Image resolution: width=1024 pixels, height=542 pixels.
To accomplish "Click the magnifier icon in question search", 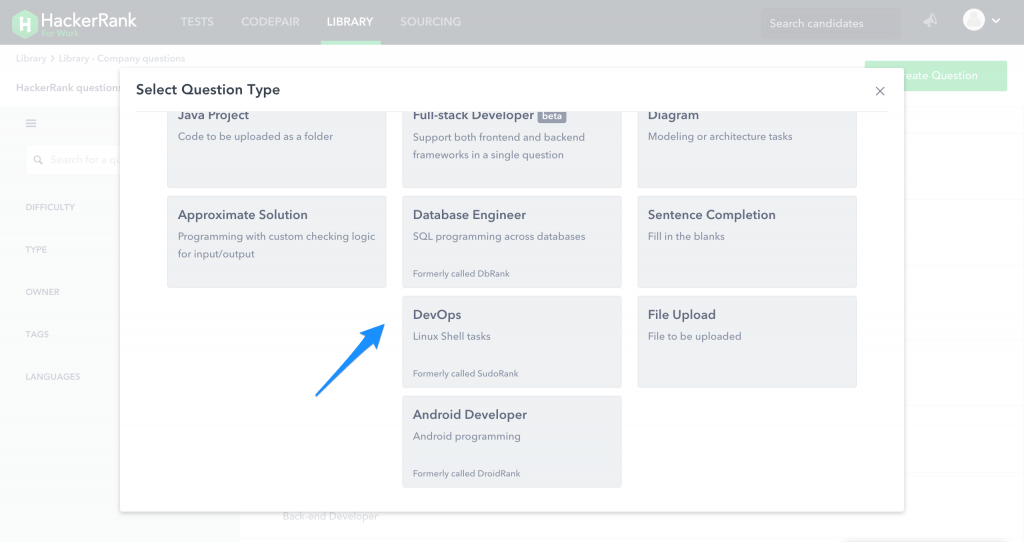I will 38,159.
